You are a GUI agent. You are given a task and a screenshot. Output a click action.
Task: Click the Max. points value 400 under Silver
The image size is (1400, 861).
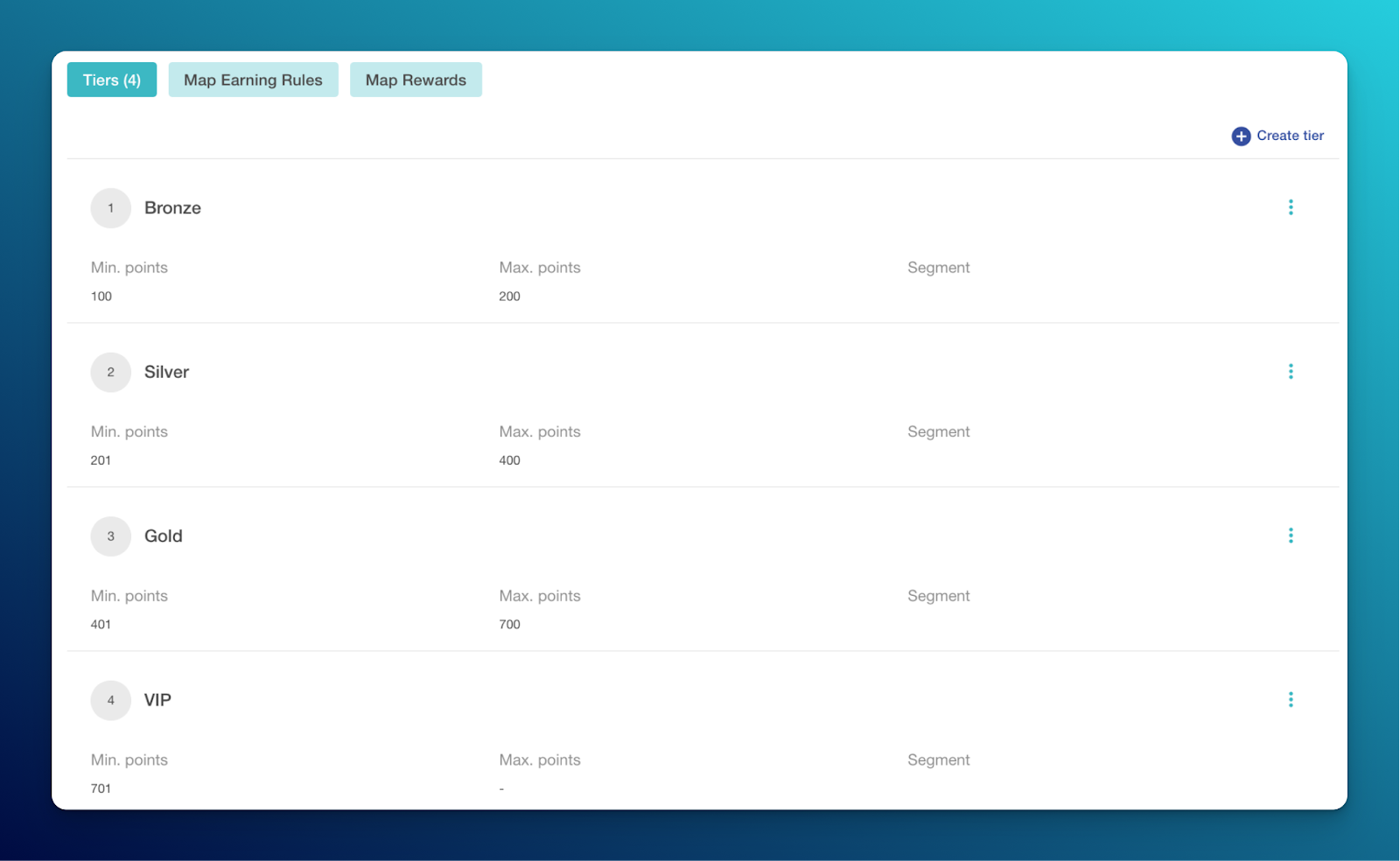(x=509, y=459)
